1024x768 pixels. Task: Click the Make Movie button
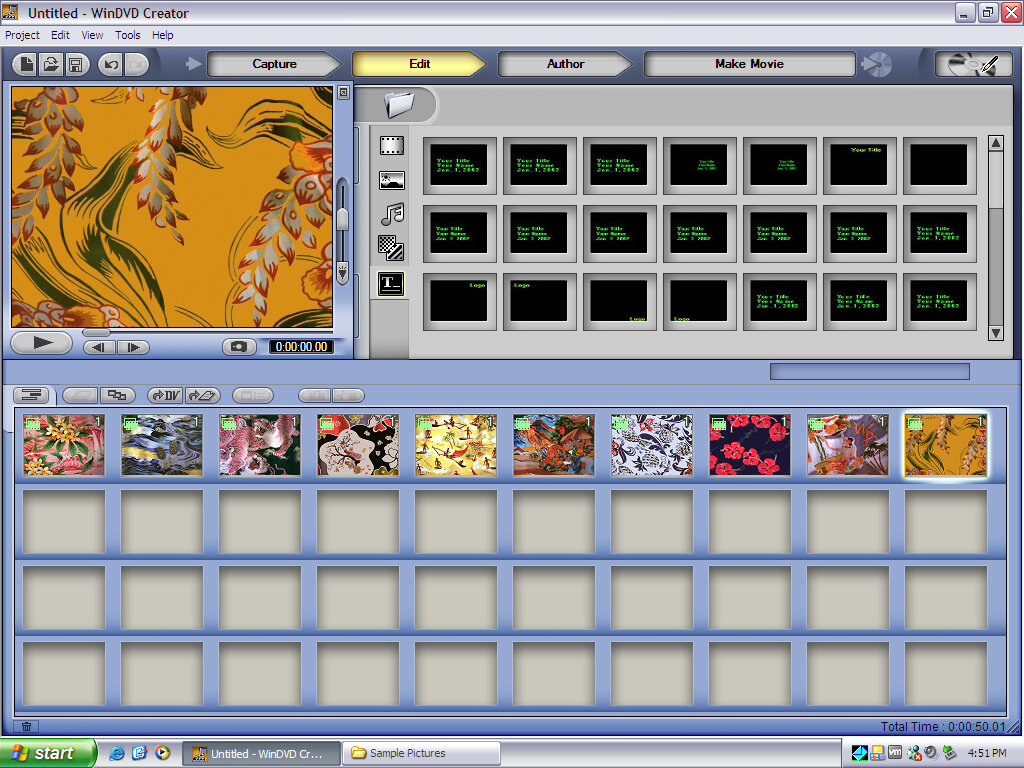(749, 64)
